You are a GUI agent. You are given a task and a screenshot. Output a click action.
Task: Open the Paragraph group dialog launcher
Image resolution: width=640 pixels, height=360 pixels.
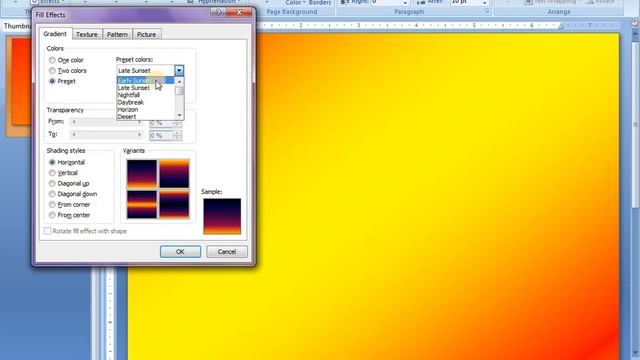pyautogui.click(x=487, y=12)
